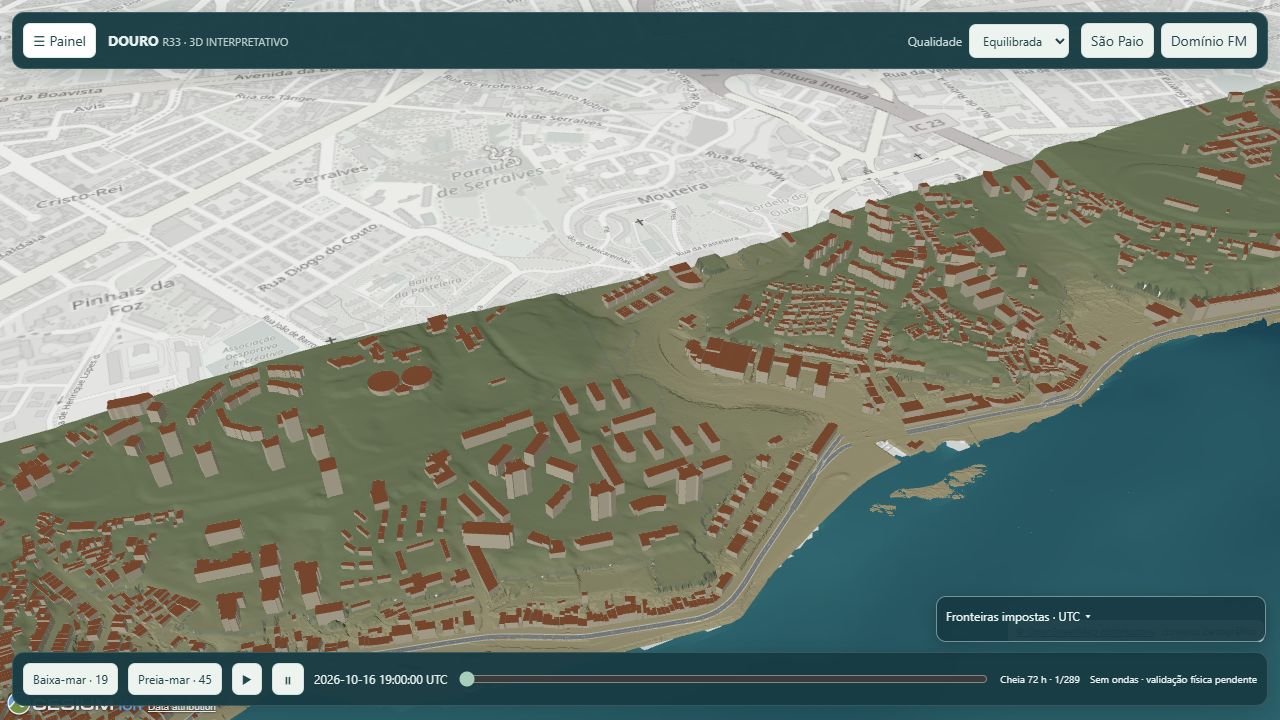The width and height of the screenshot is (1280, 720).
Task: Pause the simulation with the pause icon
Action: (287, 679)
